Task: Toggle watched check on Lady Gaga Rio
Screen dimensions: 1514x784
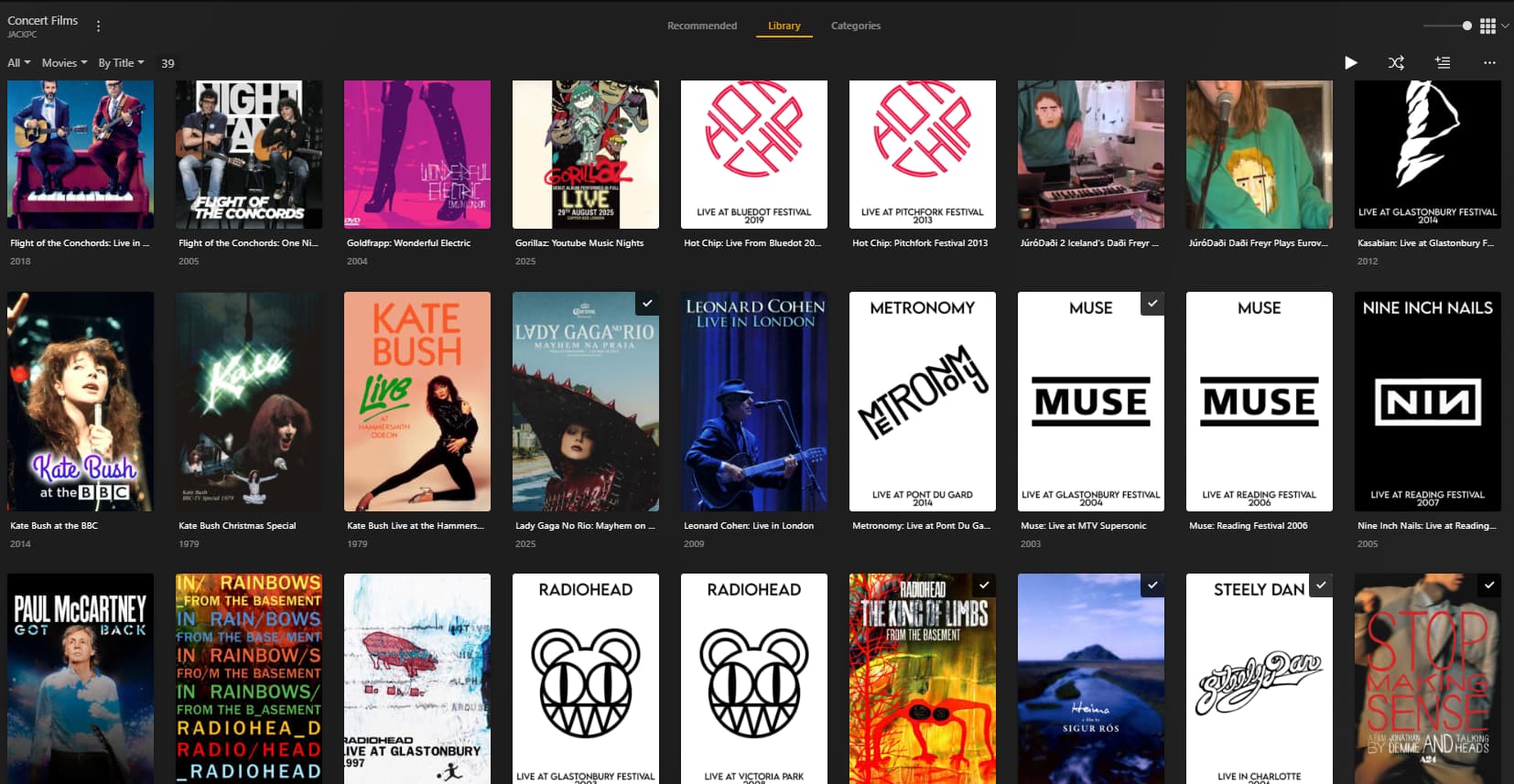Action: (647, 304)
